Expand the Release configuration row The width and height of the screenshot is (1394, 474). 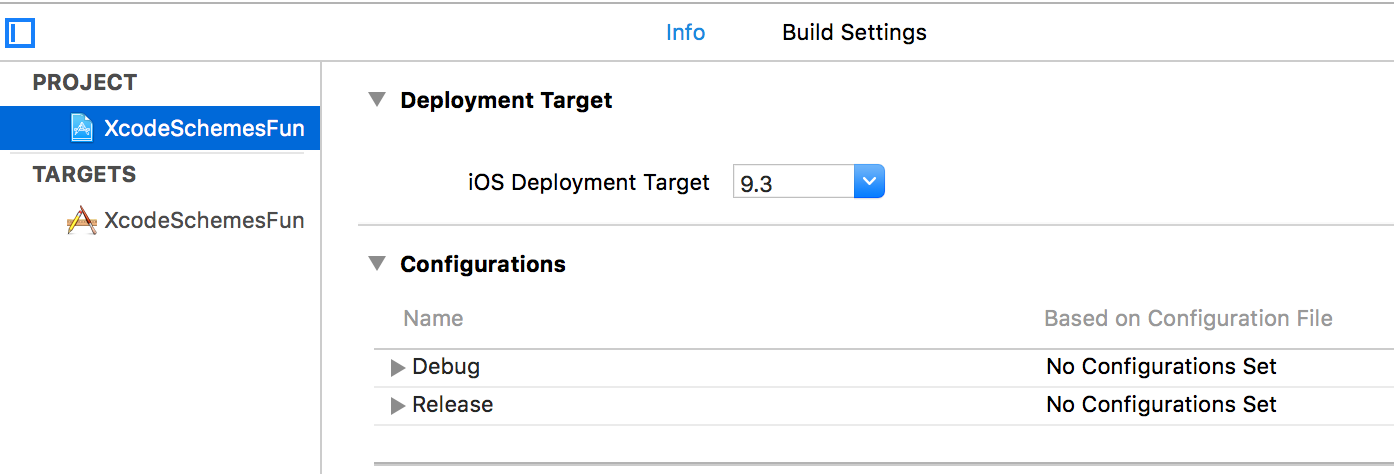pos(398,405)
